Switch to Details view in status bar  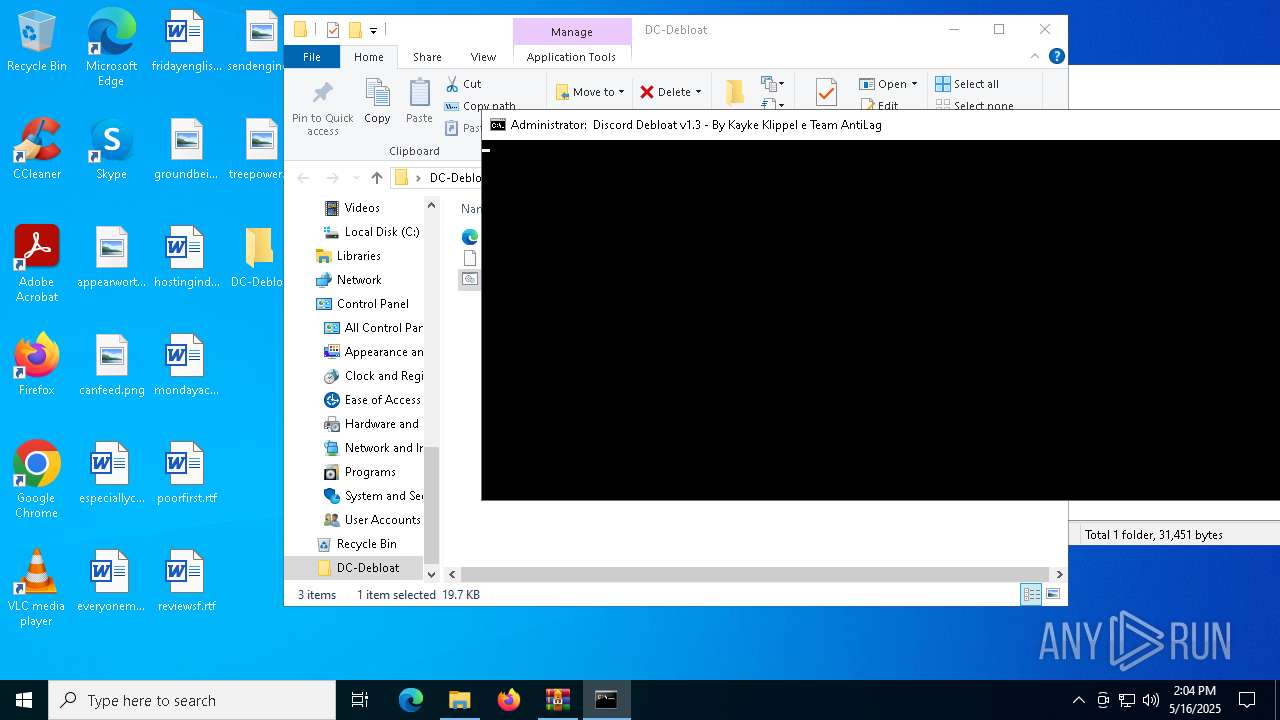(1031, 594)
